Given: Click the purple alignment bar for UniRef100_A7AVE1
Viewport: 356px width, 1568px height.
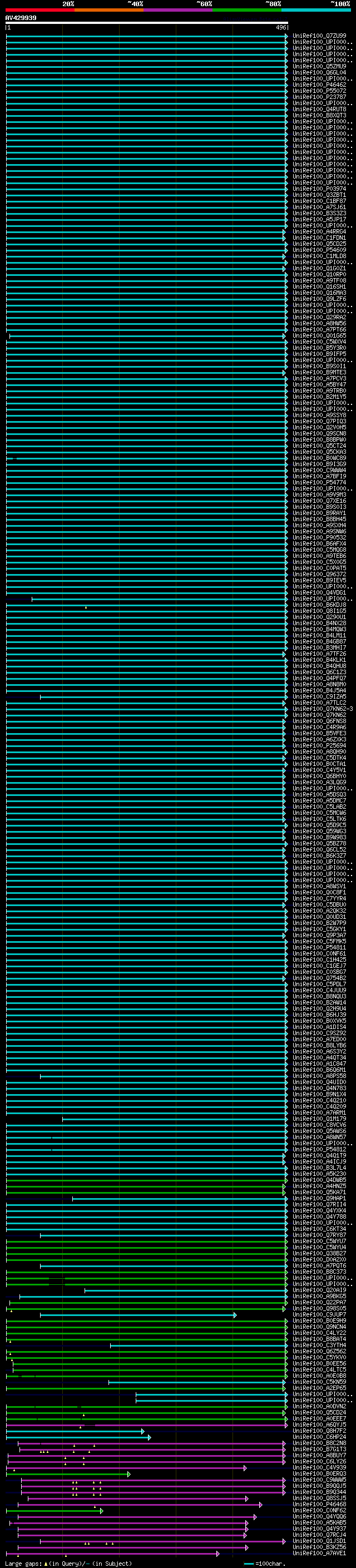Looking at the screenshot, I should (x=112, y=1554).
